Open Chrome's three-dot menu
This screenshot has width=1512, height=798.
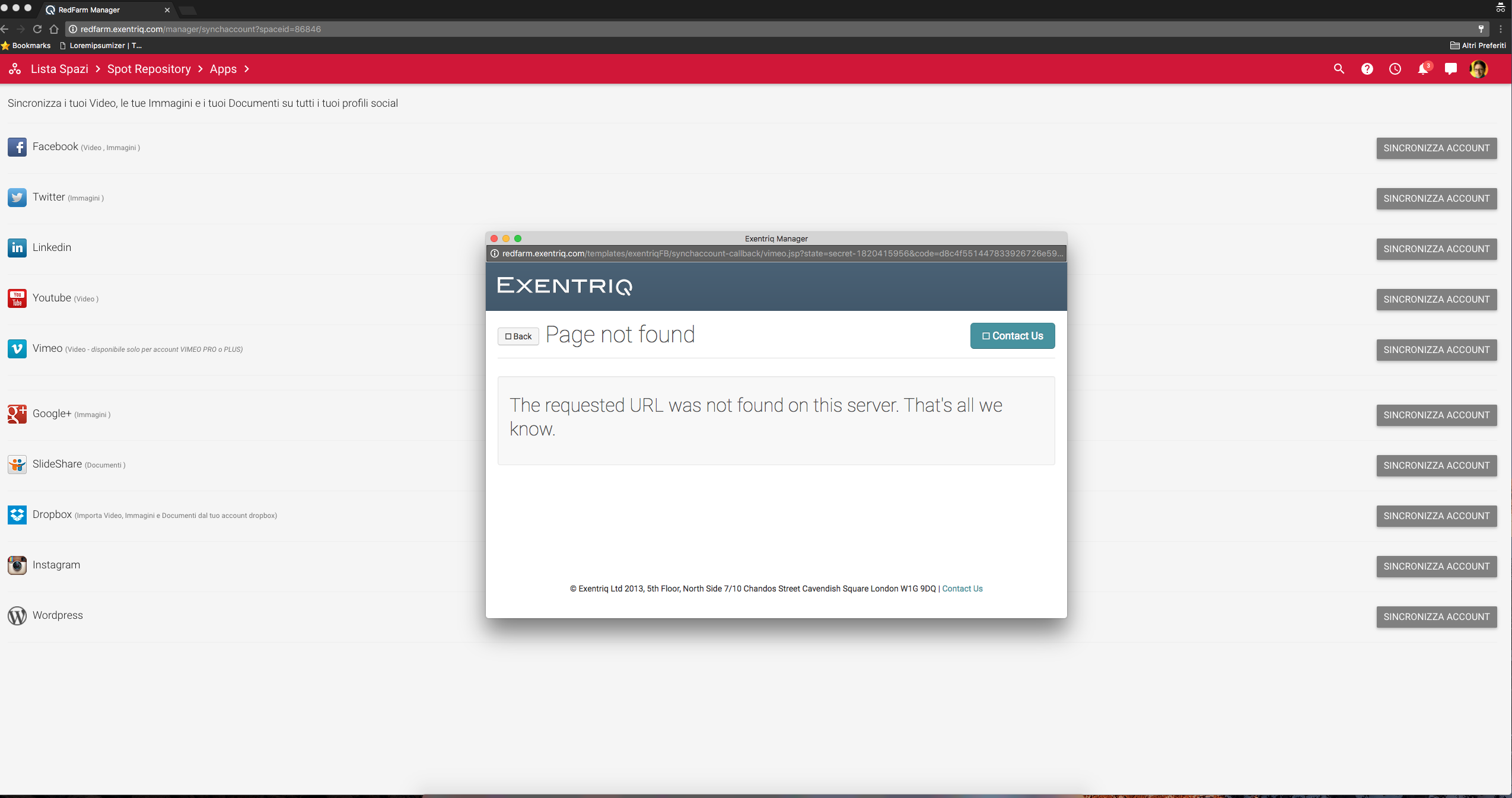(x=1500, y=29)
